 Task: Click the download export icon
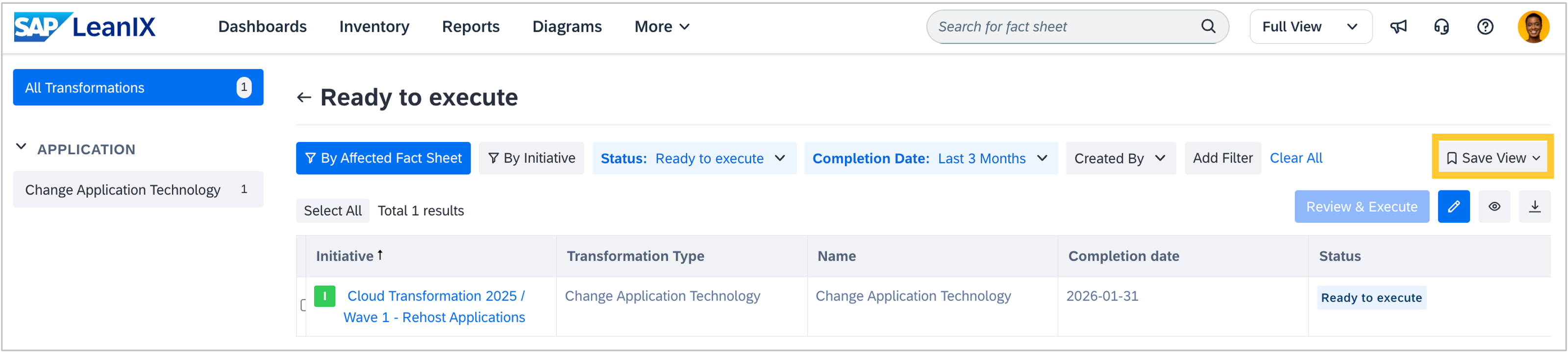1535,207
